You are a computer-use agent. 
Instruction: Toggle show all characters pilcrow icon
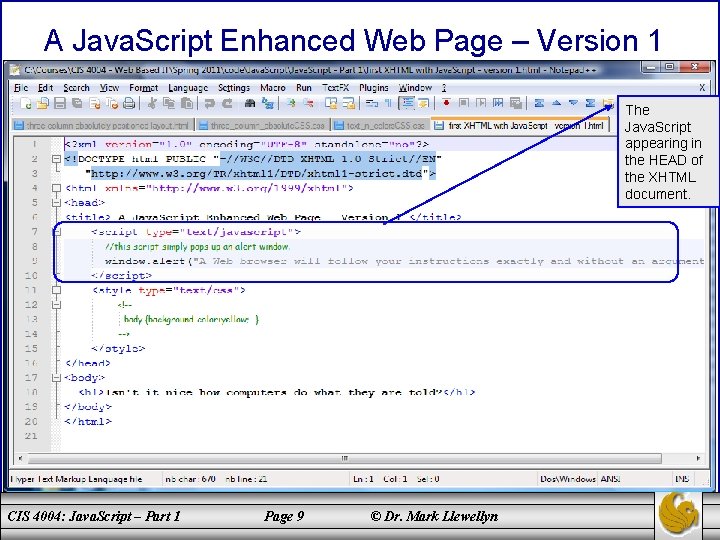coord(388,103)
